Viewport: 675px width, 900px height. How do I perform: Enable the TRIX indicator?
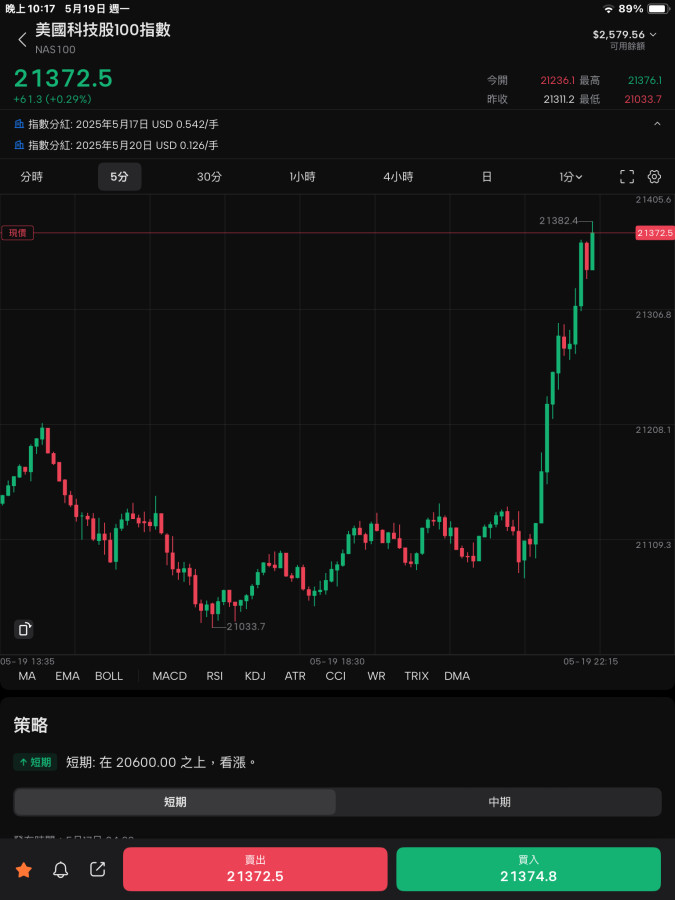416,676
